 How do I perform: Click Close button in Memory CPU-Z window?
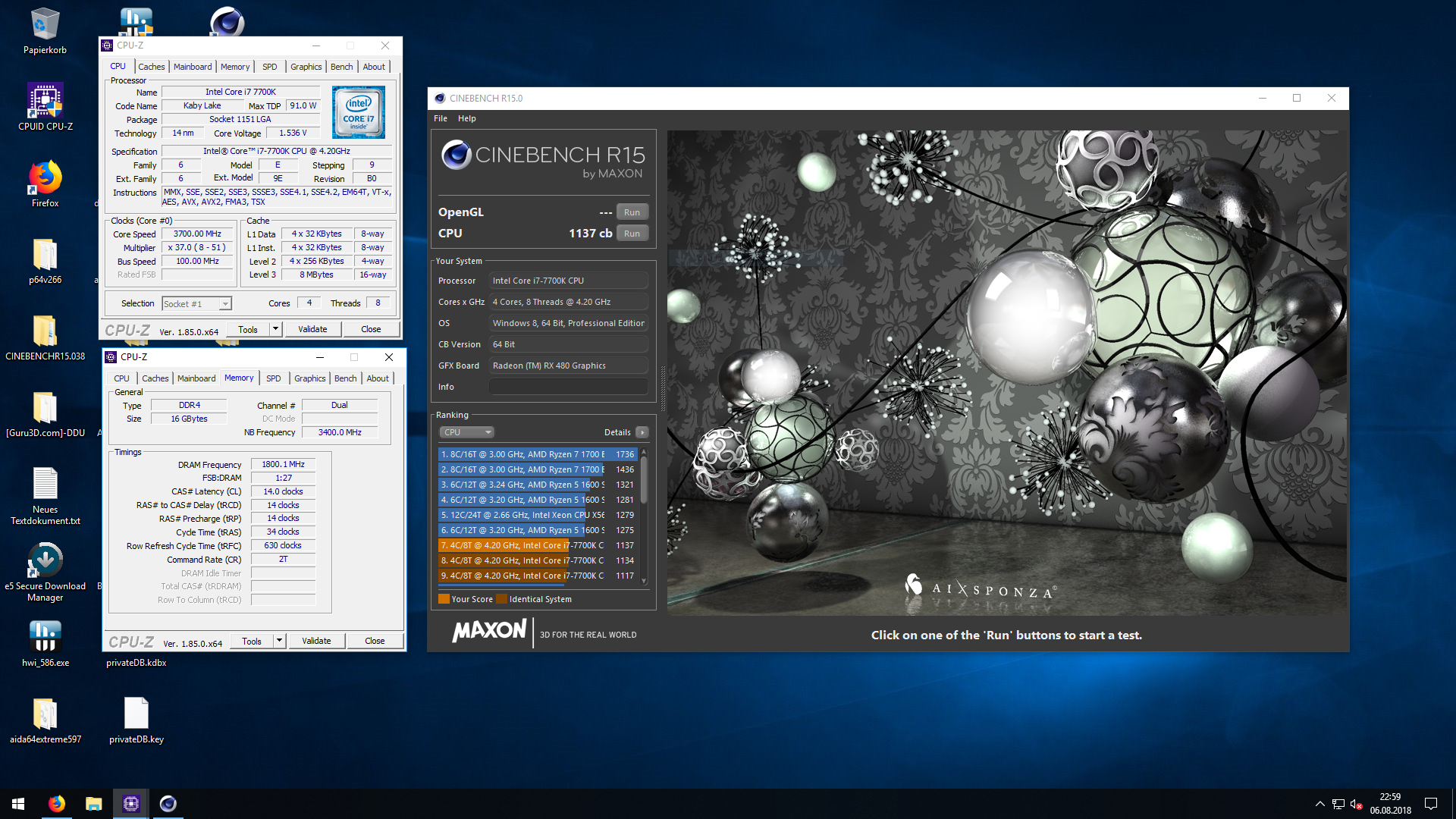[375, 641]
